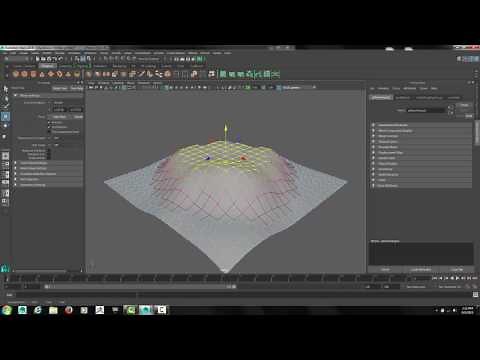Screen dimensions: 480x360
Task: Toggle the third checkbox under the Pivot buttons
Action: 49,132
